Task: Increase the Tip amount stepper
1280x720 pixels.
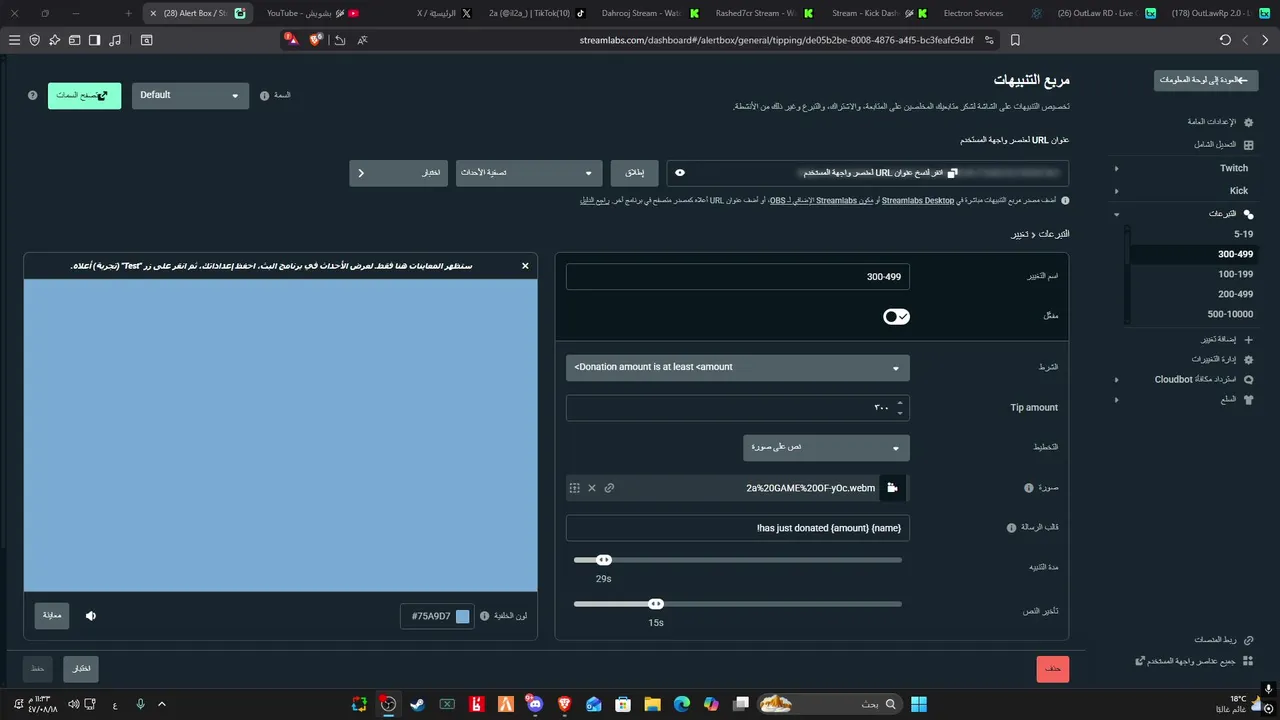Action: click(x=900, y=403)
